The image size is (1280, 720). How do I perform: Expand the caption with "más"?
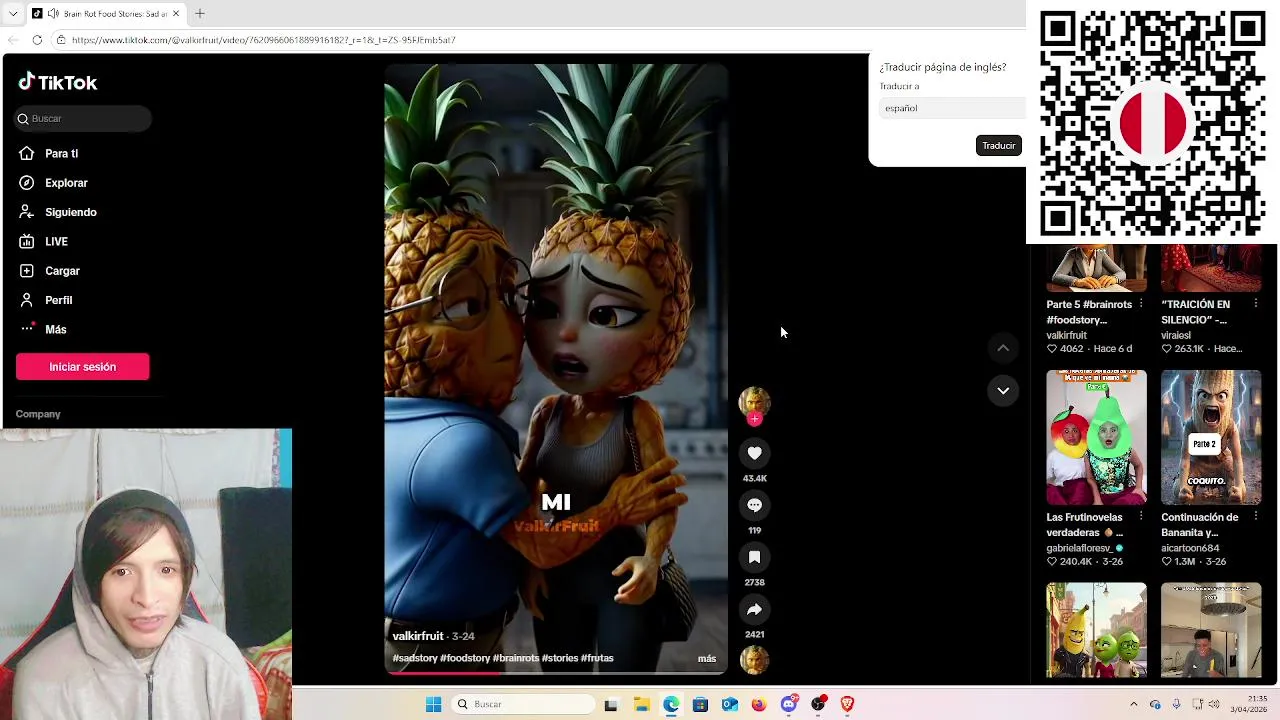[707, 658]
